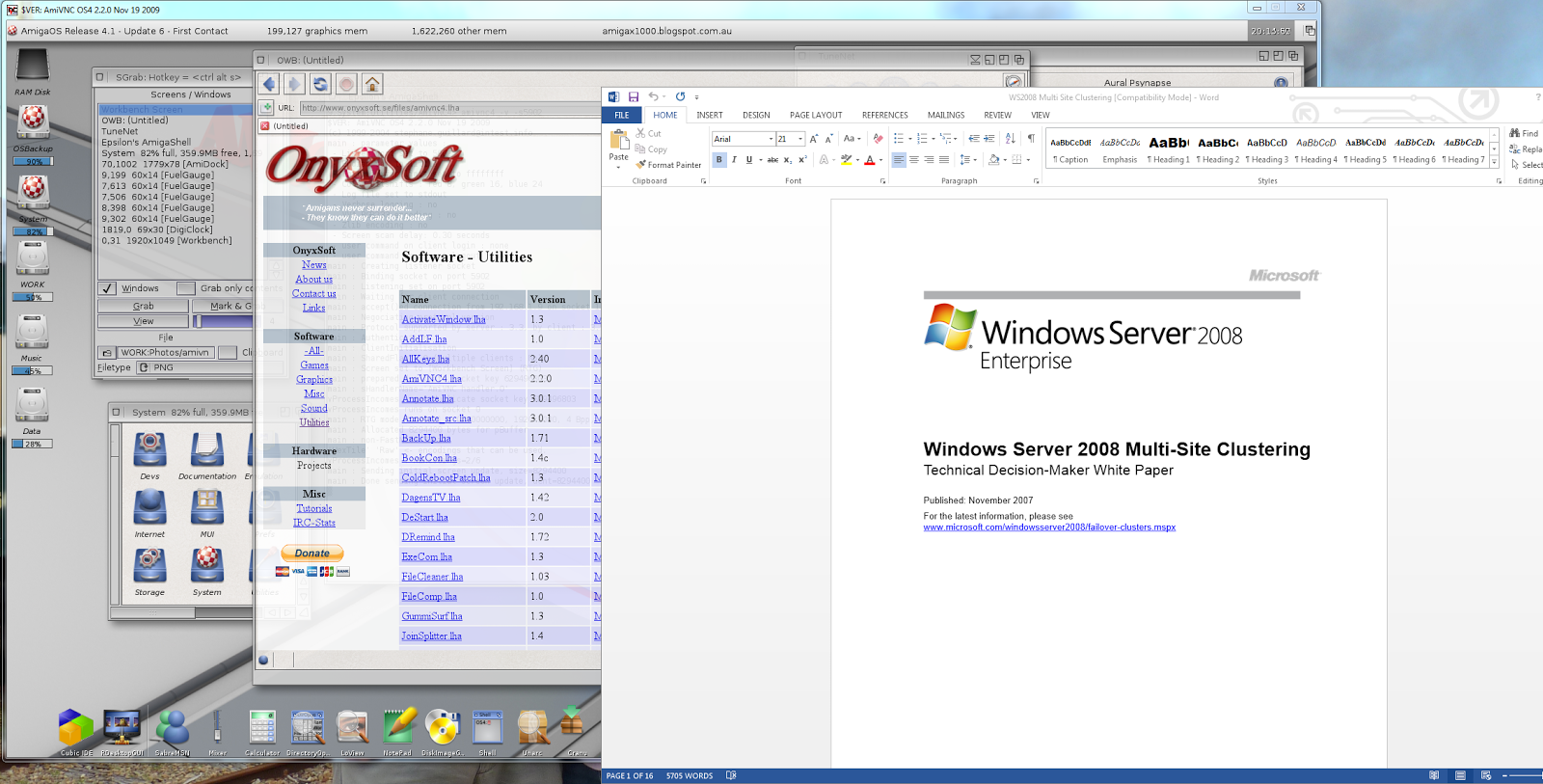Click the Undo arrow in Word's quick access toolbar
The width and height of the screenshot is (1543, 784).
(653, 96)
